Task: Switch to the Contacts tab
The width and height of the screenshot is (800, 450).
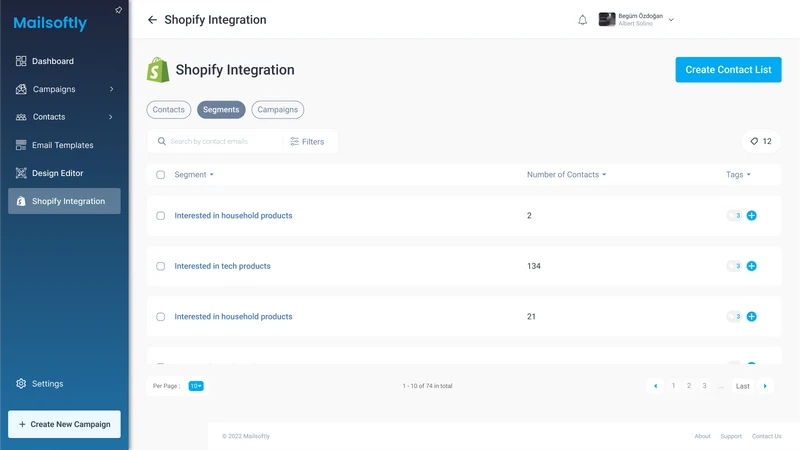Action: 168,110
